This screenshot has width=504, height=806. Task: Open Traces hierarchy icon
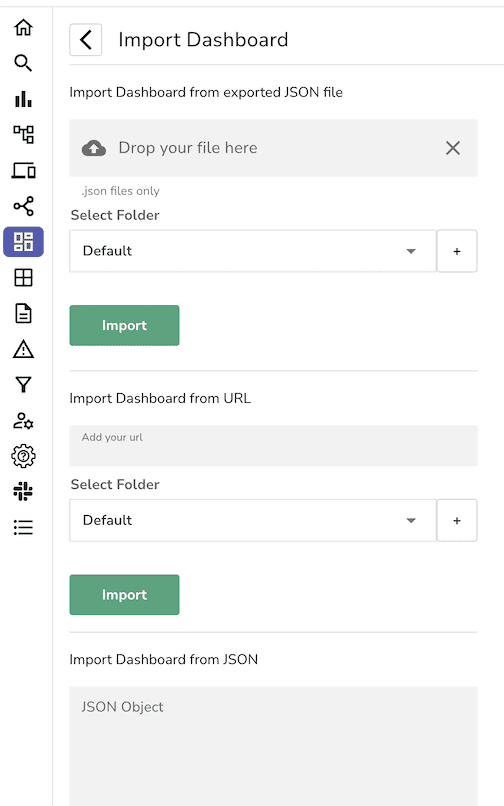(x=23, y=134)
